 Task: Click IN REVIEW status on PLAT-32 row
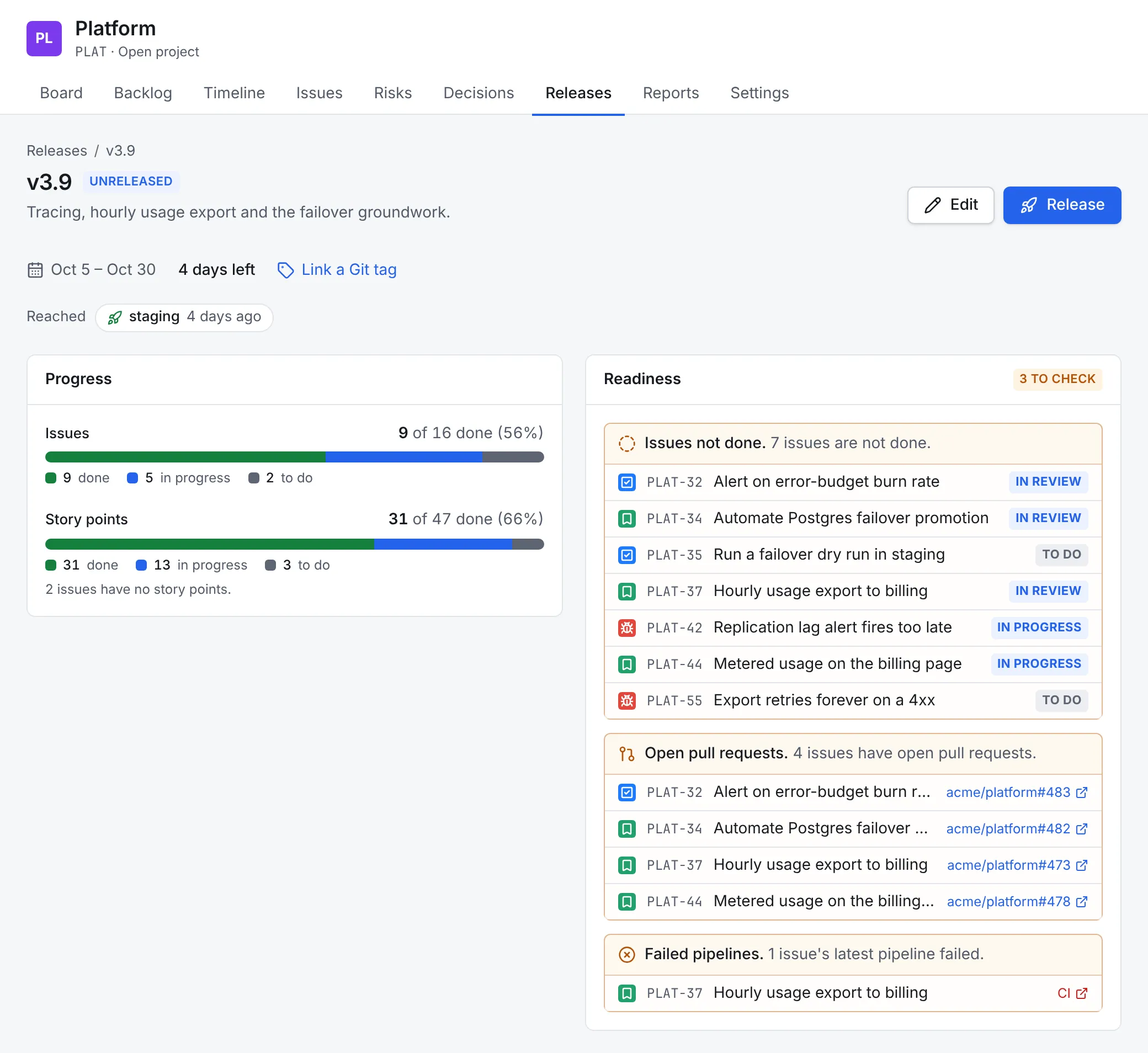click(1048, 482)
